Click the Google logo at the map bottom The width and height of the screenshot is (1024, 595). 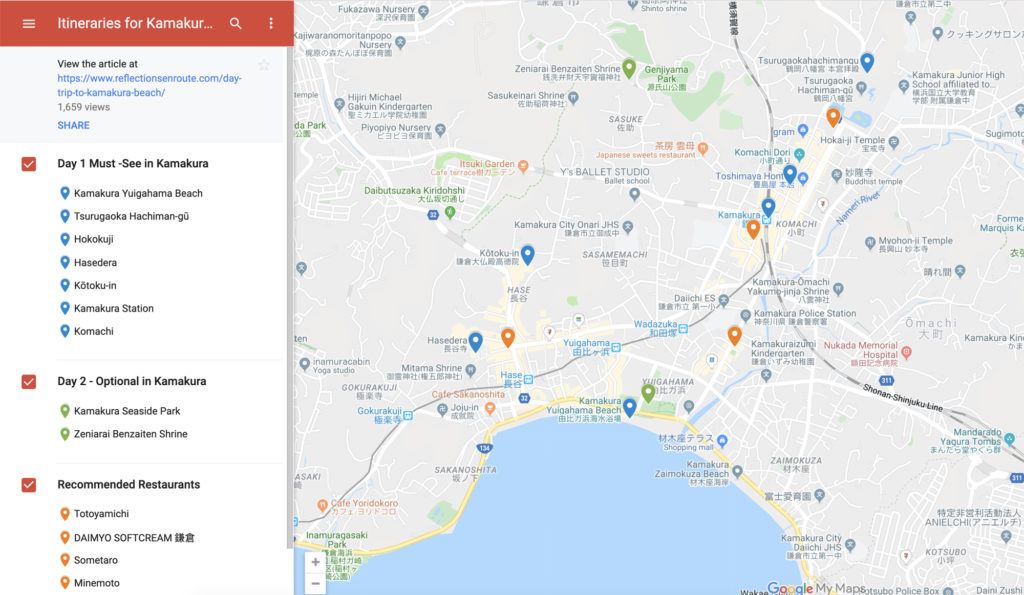point(789,588)
